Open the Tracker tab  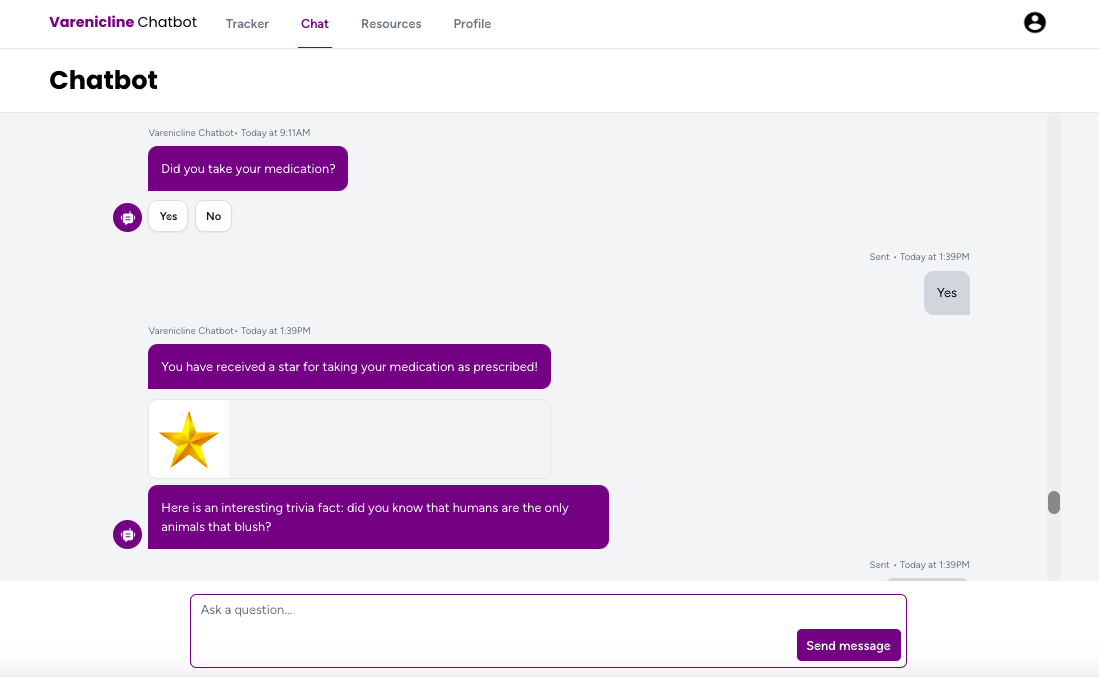click(247, 24)
